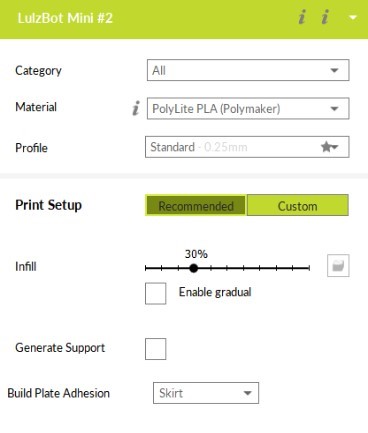The image size is (368, 433).
Task: Click the Enable gradual label
Action: pos(215,292)
